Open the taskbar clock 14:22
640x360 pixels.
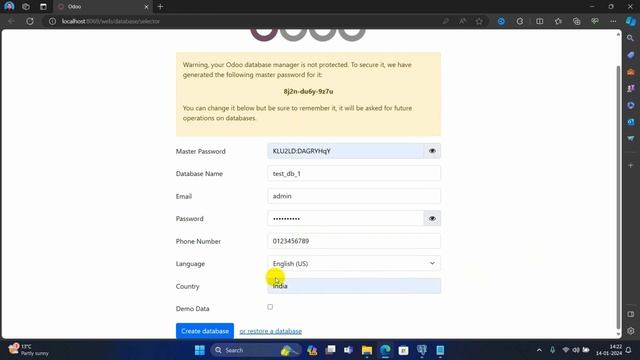[609, 350]
